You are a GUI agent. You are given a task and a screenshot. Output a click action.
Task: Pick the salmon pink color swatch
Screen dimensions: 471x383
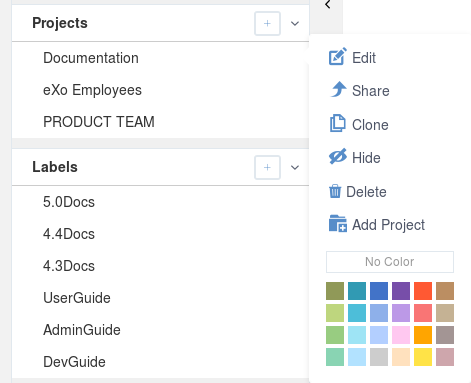click(x=423, y=313)
